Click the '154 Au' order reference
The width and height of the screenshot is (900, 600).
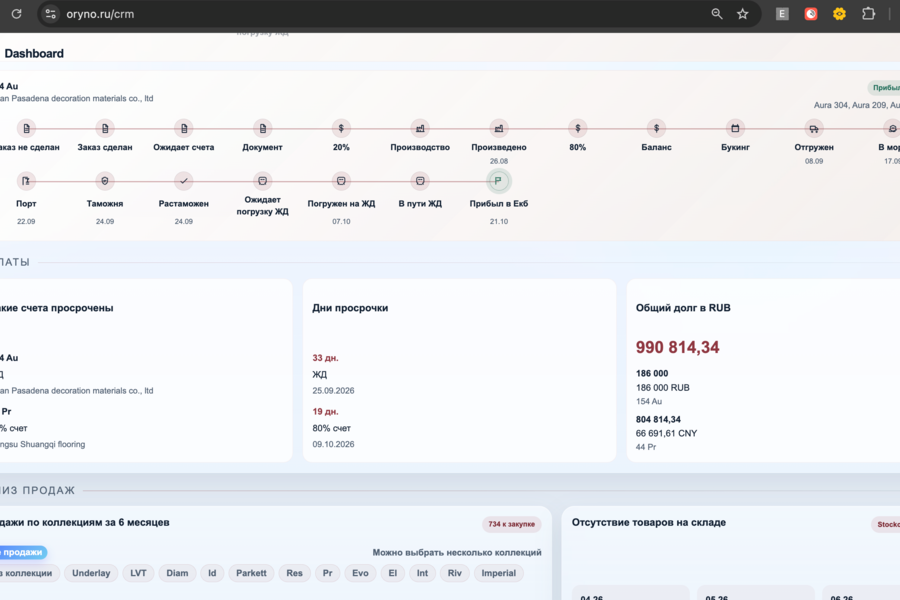point(649,401)
